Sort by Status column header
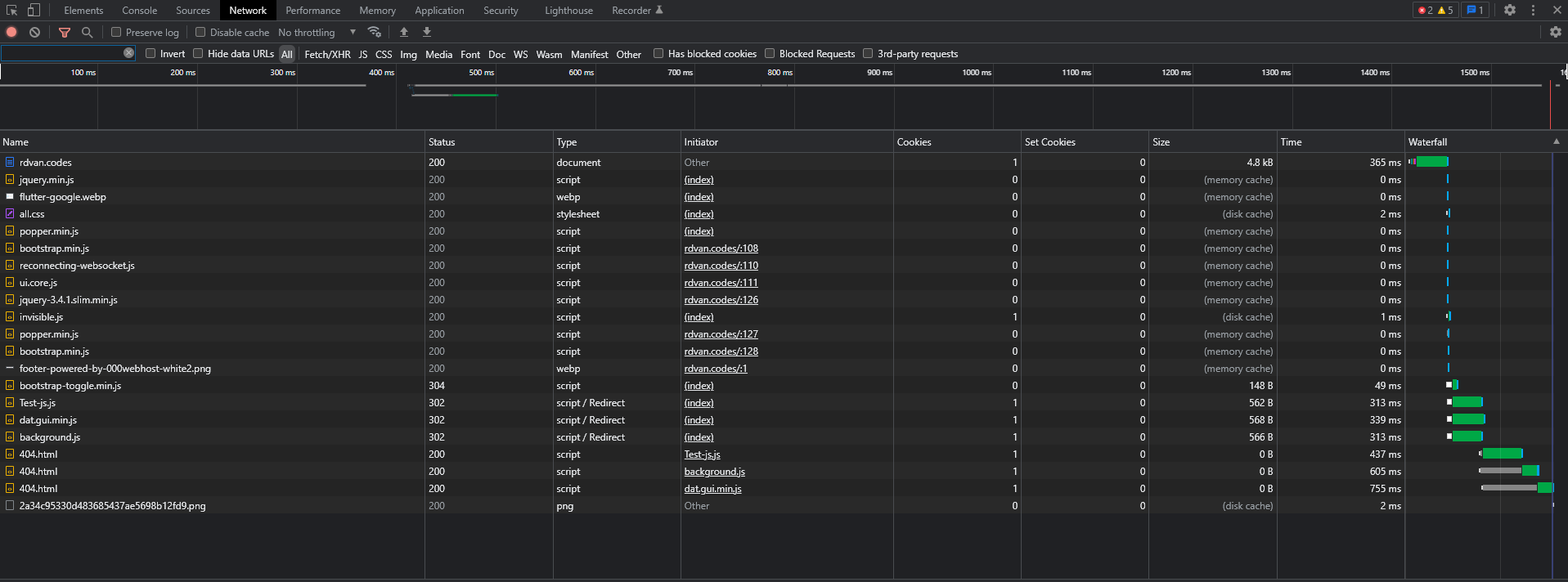1568x582 pixels. [x=489, y=141]
